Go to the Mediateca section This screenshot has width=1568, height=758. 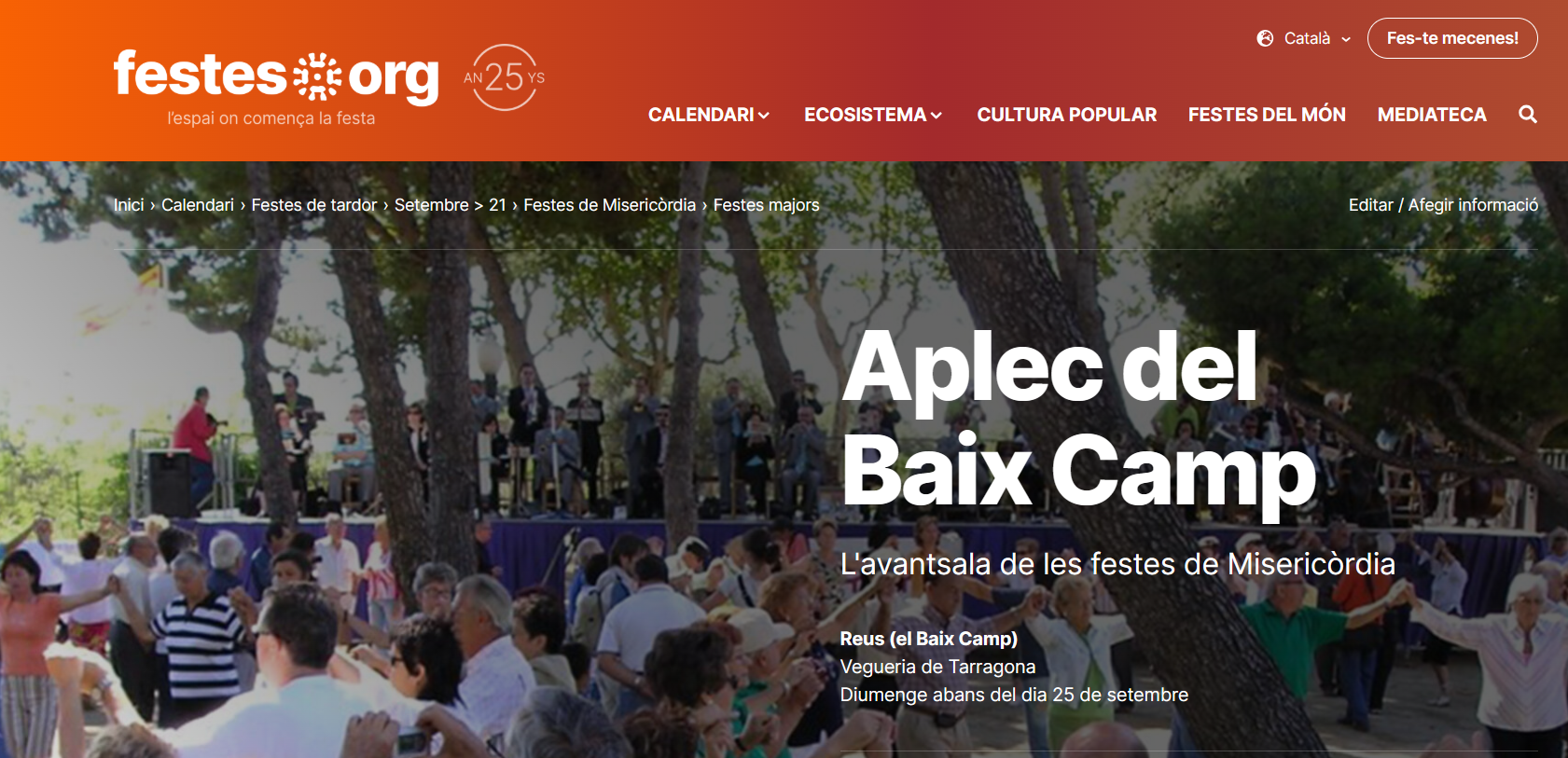pos(1432,115)
